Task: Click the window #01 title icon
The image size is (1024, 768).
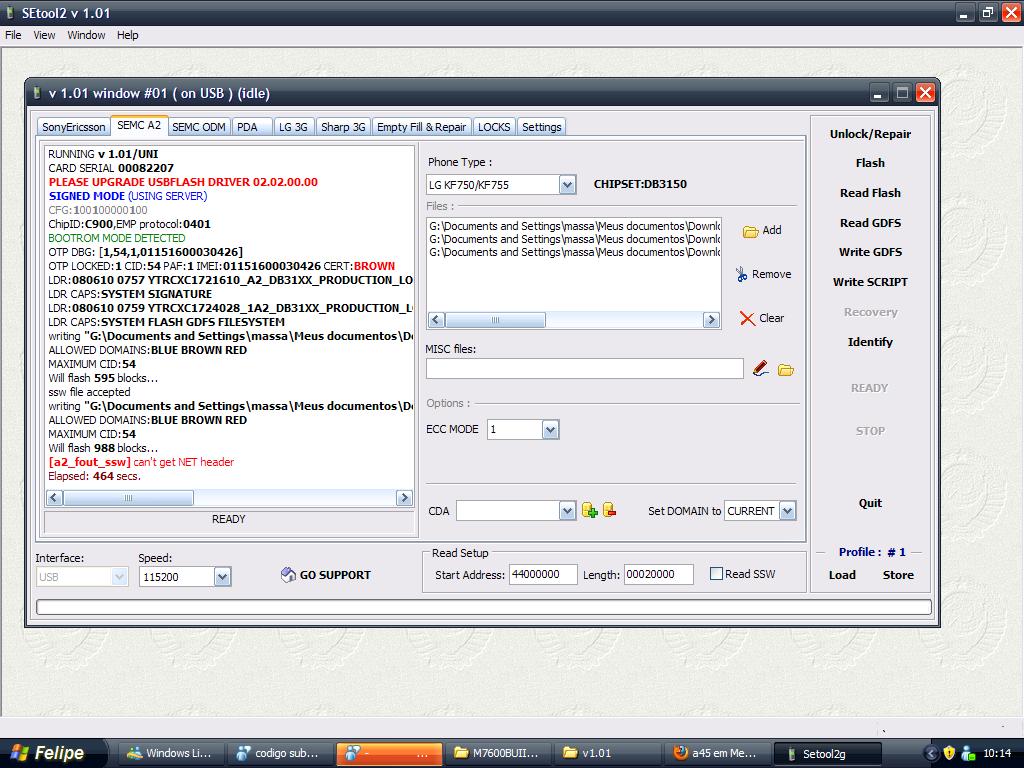Action: tap(37, 93)
